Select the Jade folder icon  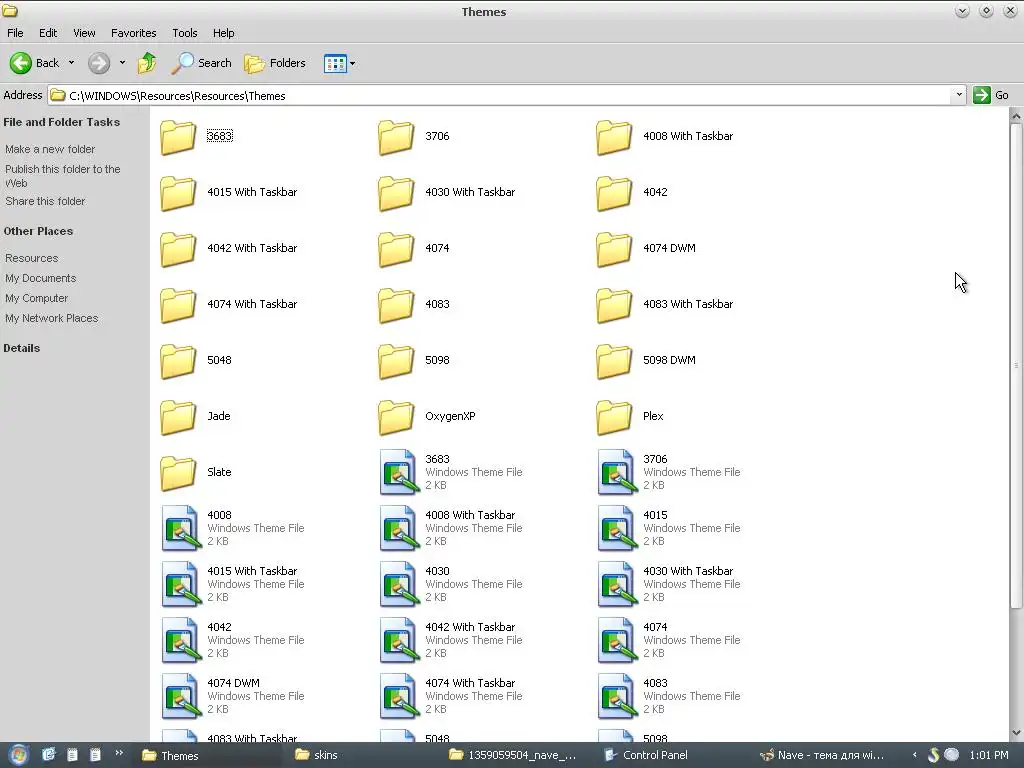[x=178, y=417]
